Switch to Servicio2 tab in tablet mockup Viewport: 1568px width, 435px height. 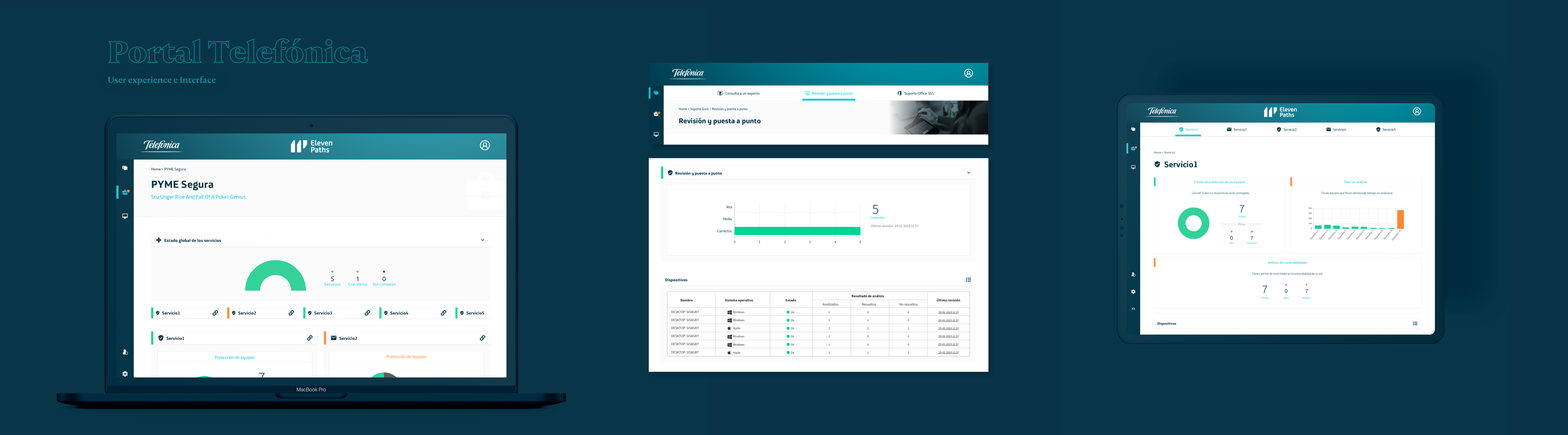1237,129
